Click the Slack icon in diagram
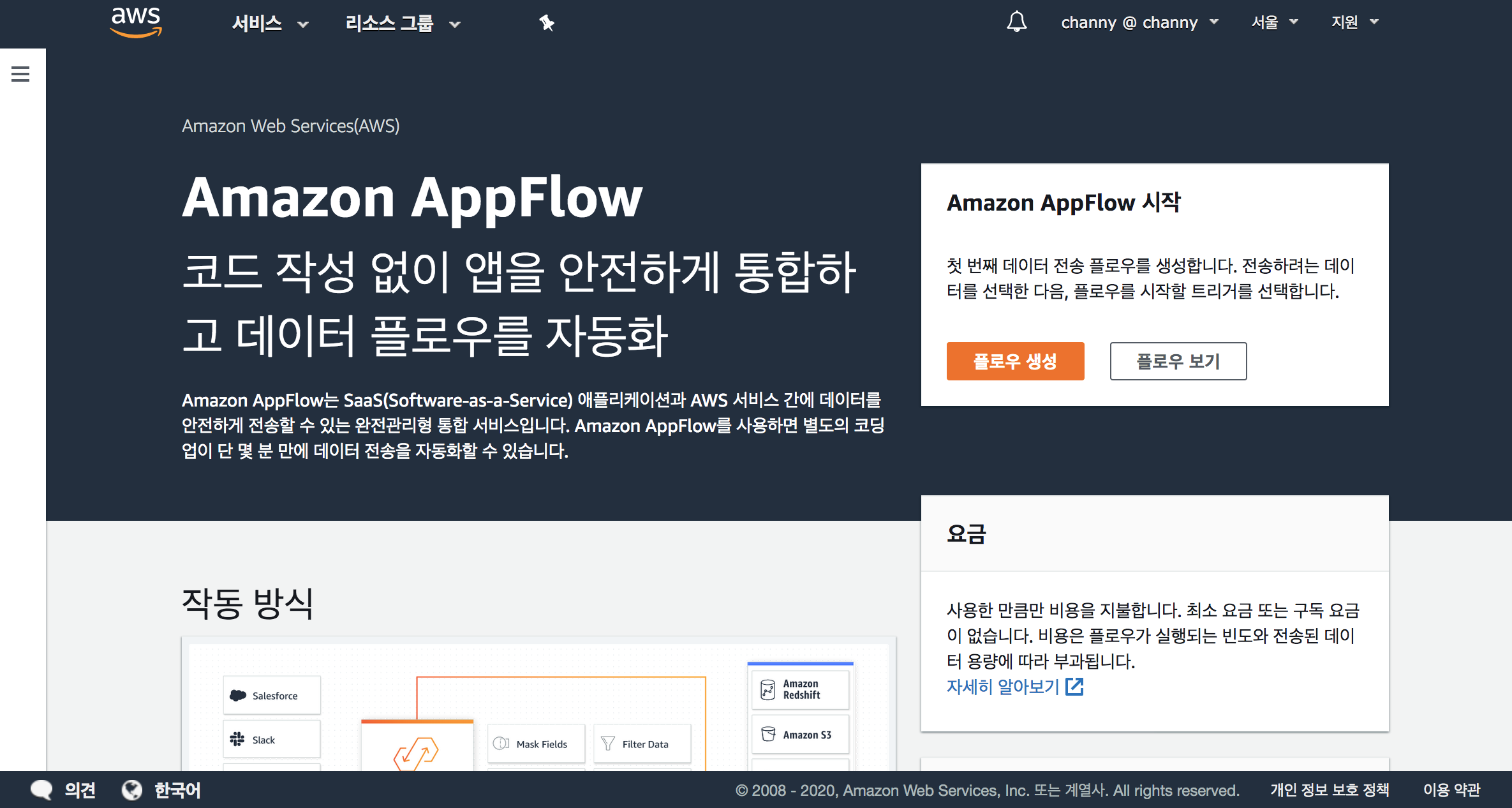This screenshot has height=808, width=1512. tap(237, 740)
